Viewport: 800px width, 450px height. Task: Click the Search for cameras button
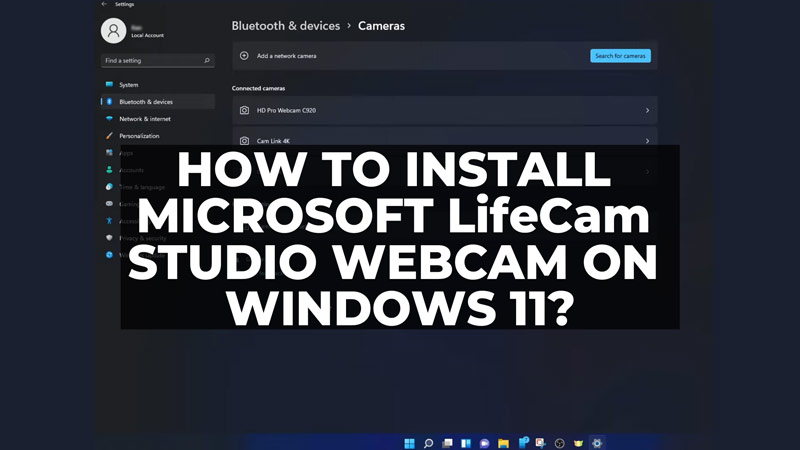620,56
